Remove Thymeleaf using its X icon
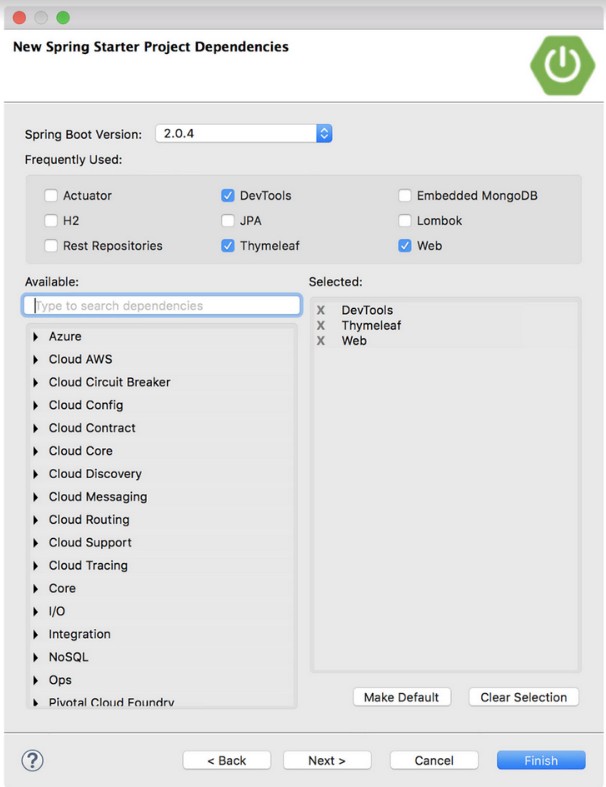Image resolution: width=606 pixels, height=787 pixels. (x=321, y=325)
